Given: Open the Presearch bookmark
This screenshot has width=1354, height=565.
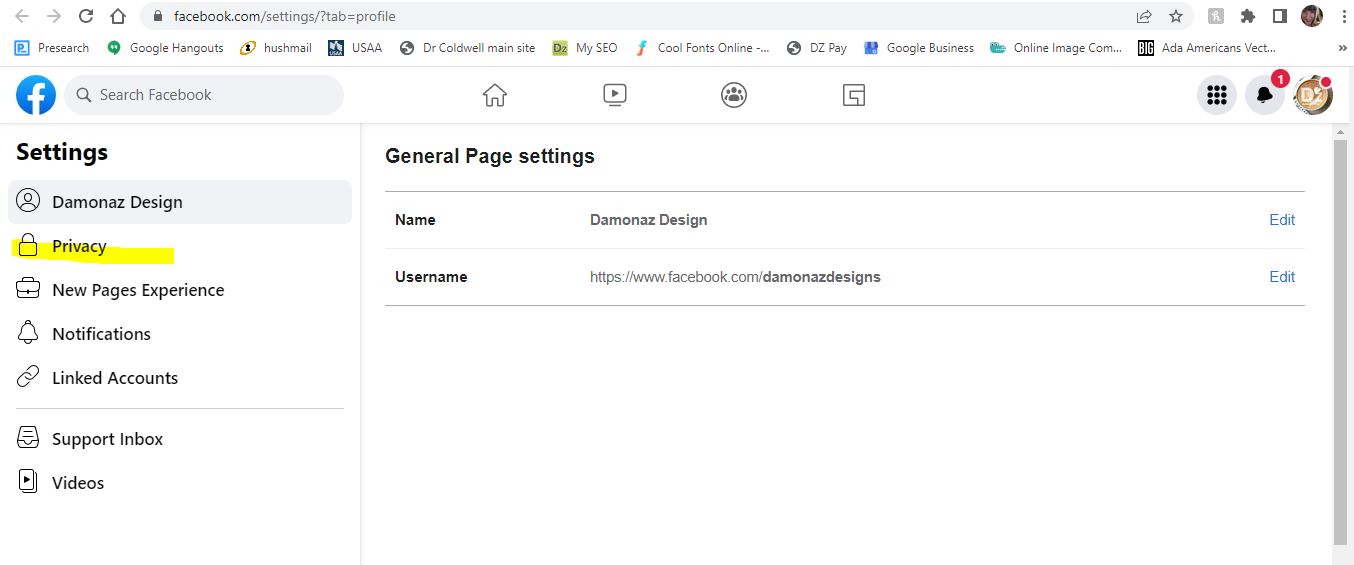Looking at the screenshot, I should 52,48.
